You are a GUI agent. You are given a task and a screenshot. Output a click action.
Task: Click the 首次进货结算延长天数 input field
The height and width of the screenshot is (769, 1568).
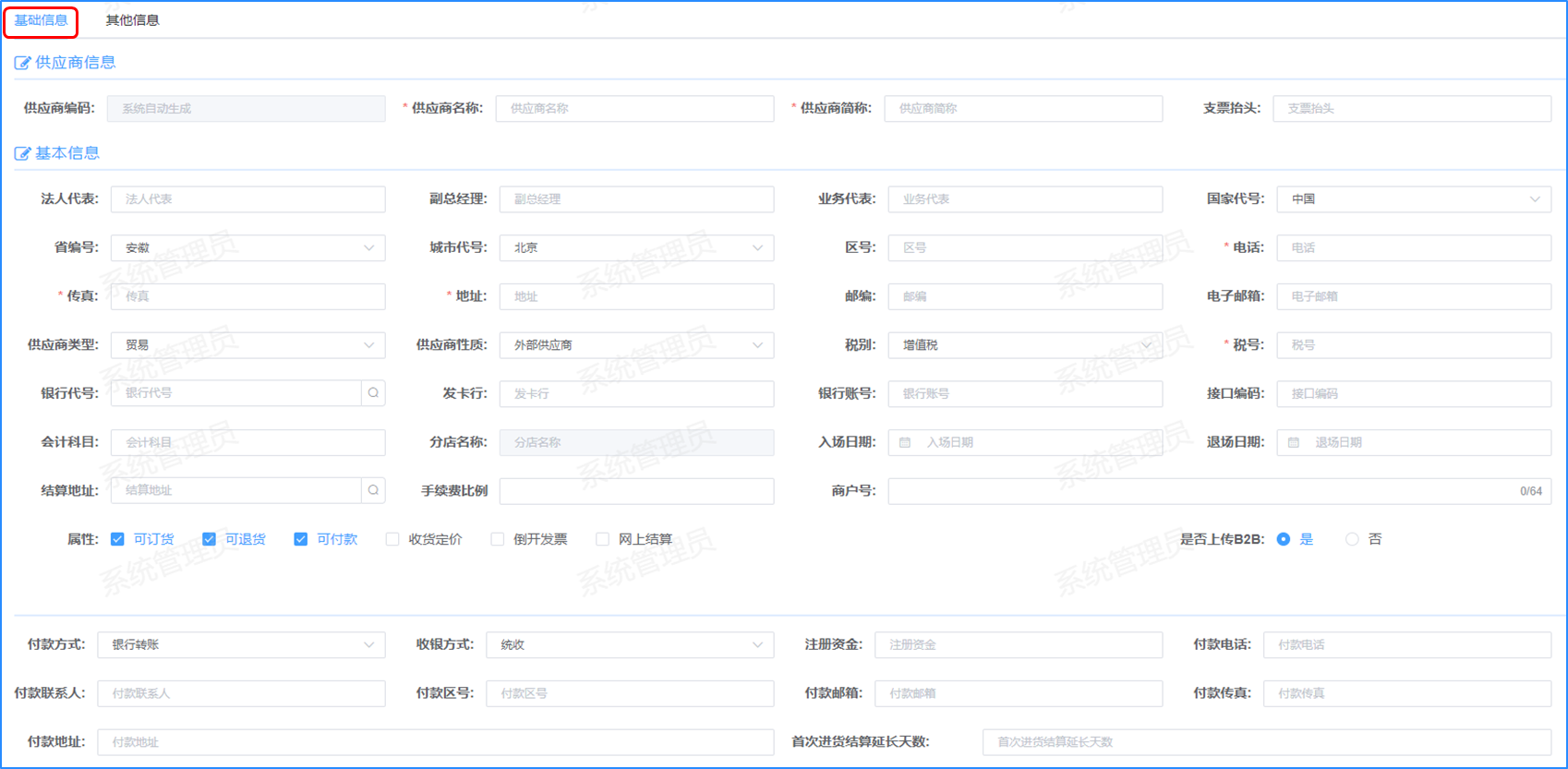click(1267, 742)
